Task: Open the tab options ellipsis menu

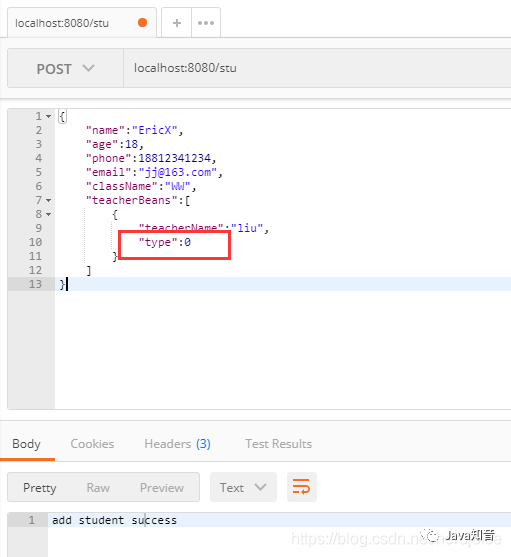Action: (x=206, y=23)
